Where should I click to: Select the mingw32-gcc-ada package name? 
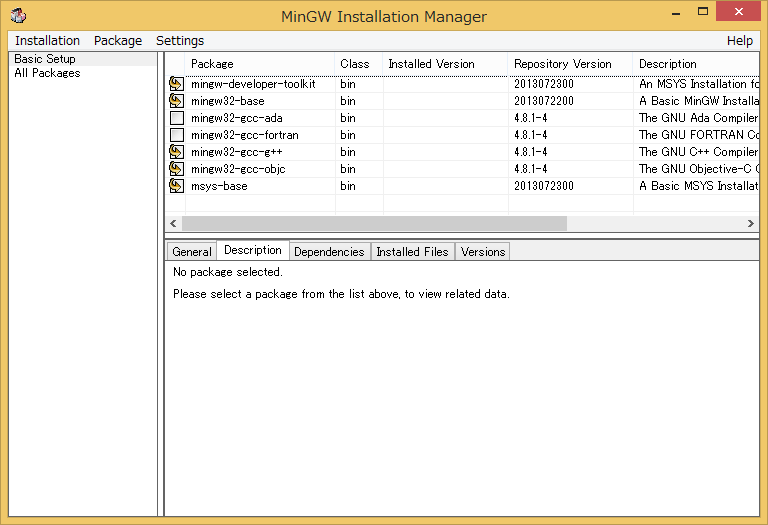tap(237, 118)
